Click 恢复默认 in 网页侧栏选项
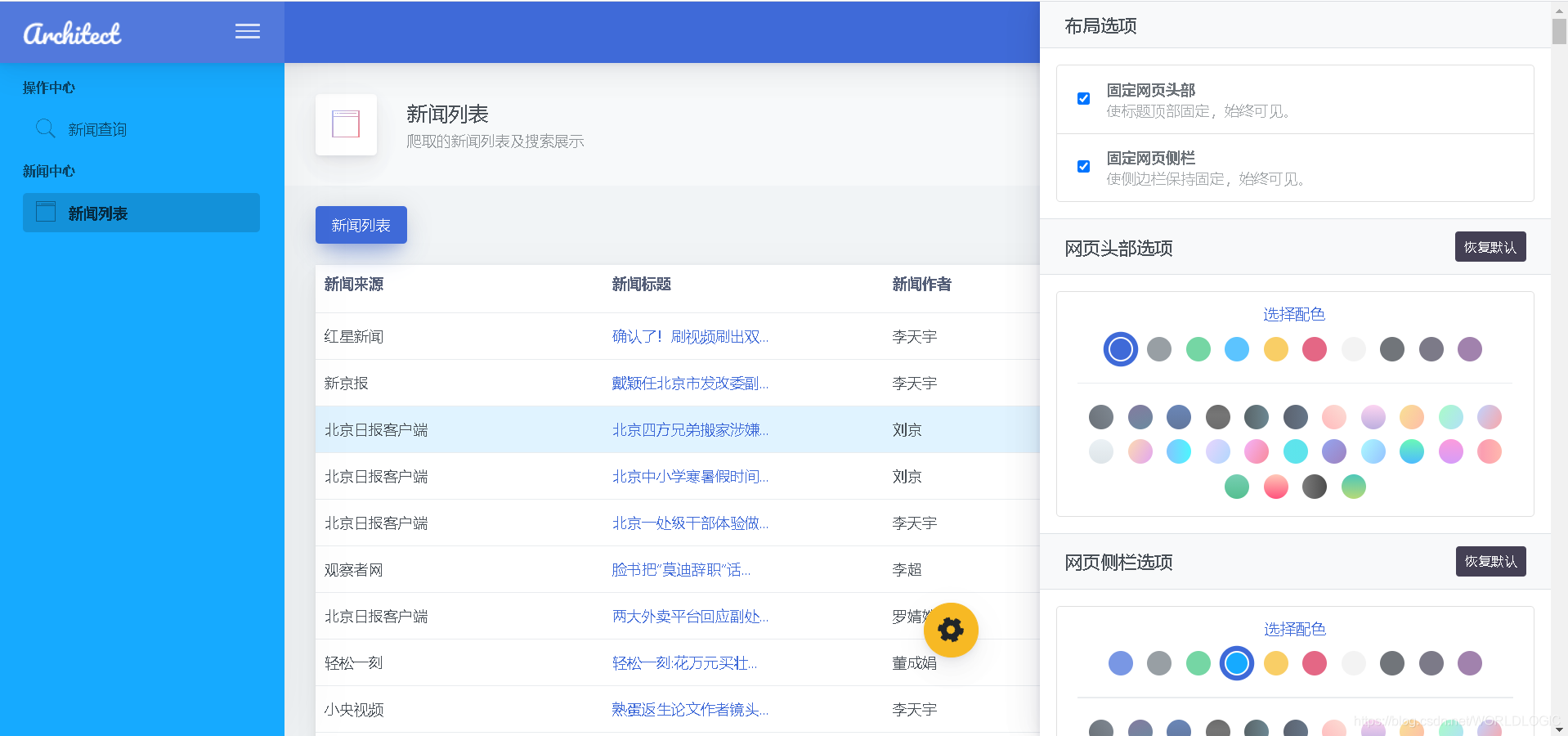The width and height of the screenshot is (1568, 736). pyautogui.click(x=1490, y=562)
